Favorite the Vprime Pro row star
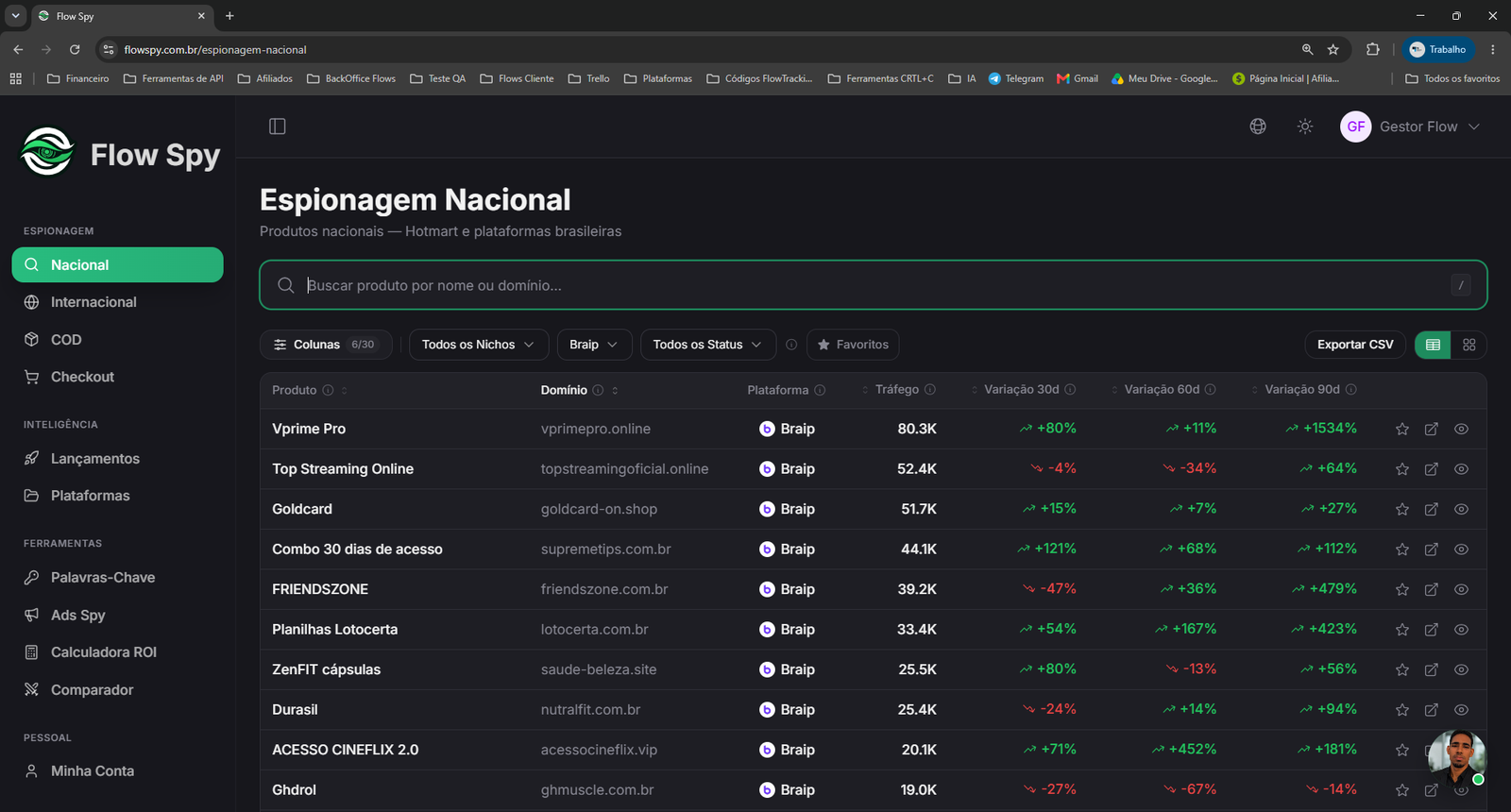 pyautogui.click(x=1402, y=429)
